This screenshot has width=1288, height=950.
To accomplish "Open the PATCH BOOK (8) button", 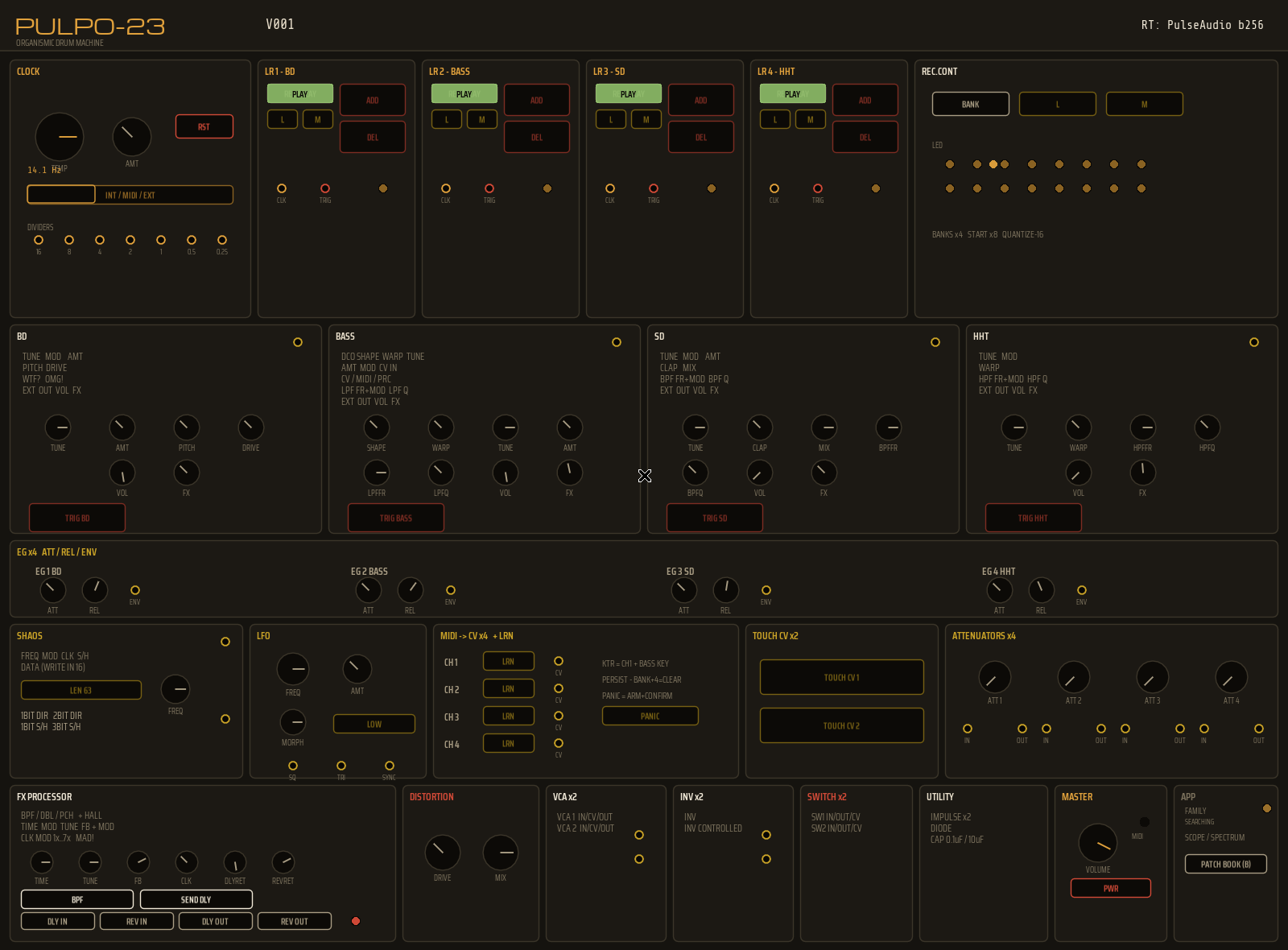I will [1226, 864].
